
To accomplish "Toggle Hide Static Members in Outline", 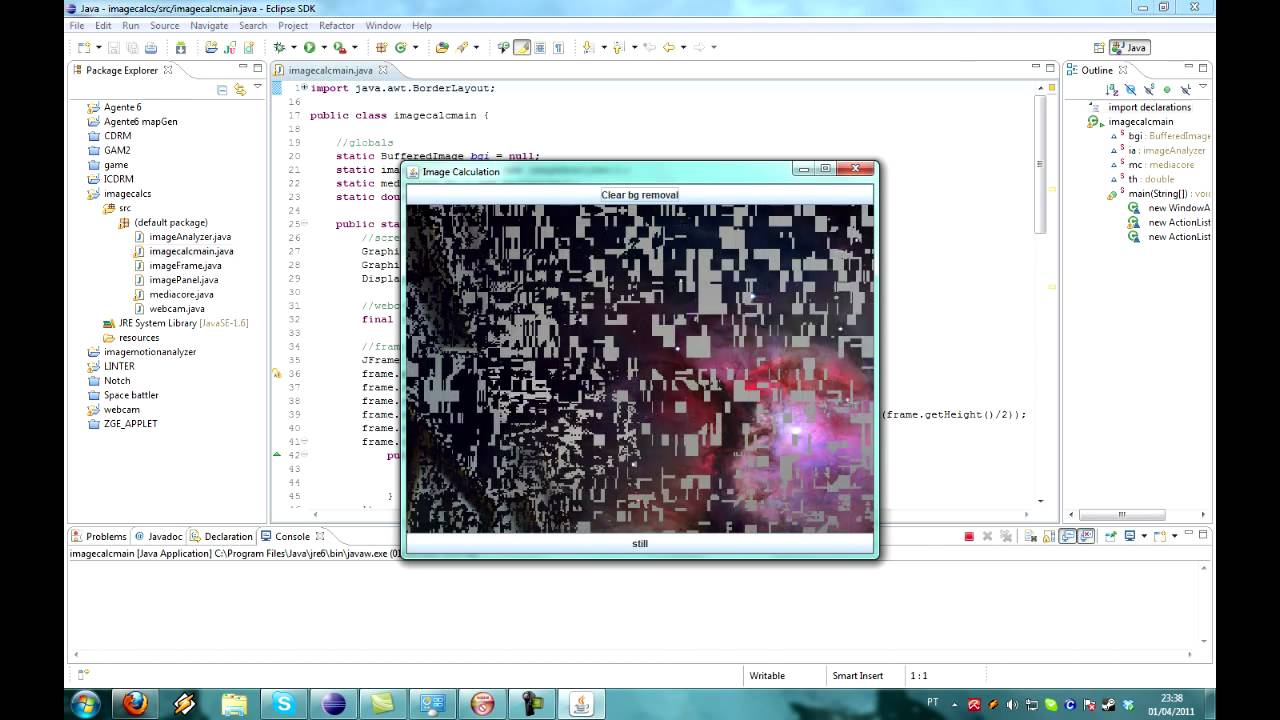I will click(x=1149, y=90).
